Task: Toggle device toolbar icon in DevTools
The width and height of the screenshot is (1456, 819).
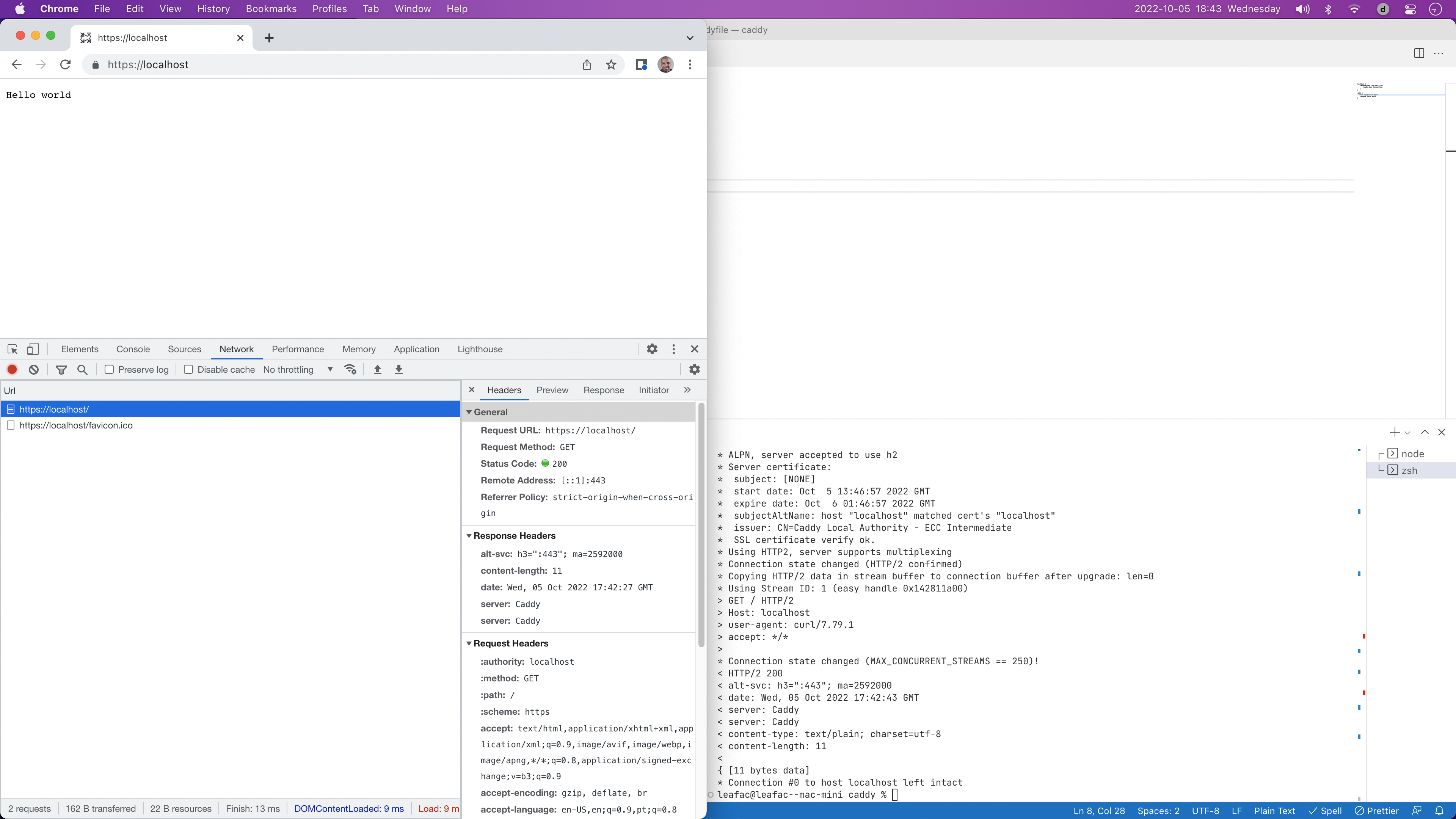Action: [33, 349]
